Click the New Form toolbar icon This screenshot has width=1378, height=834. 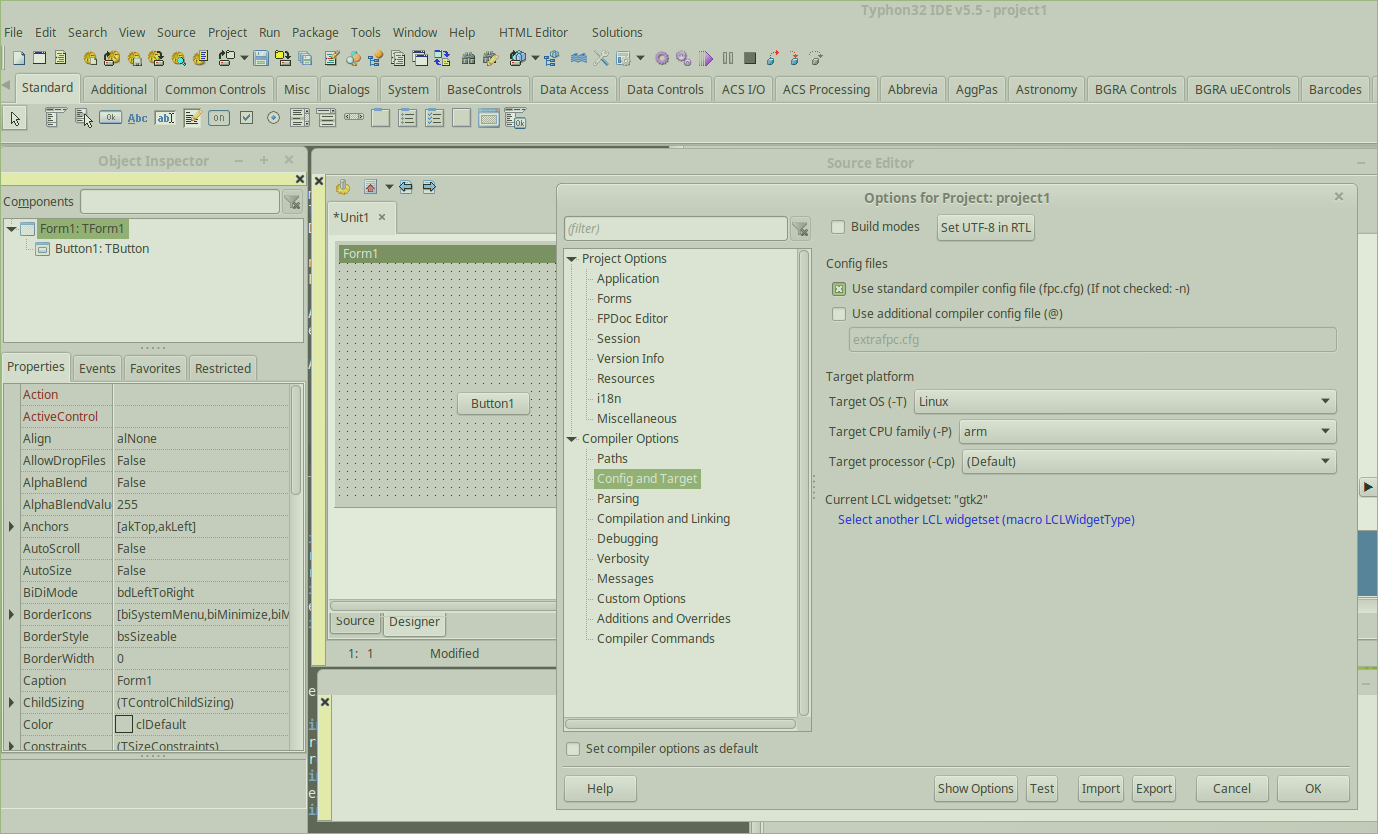39,58
